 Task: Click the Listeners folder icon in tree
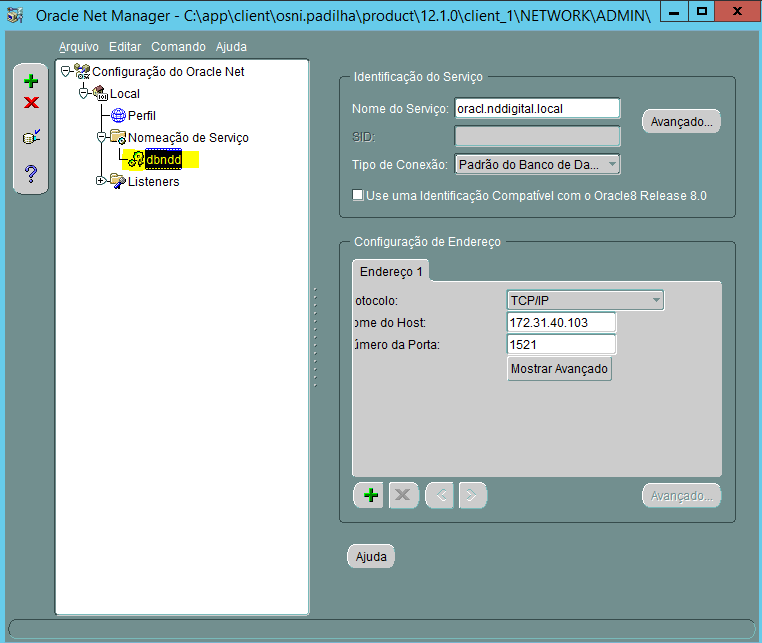(x=117, y=181)
